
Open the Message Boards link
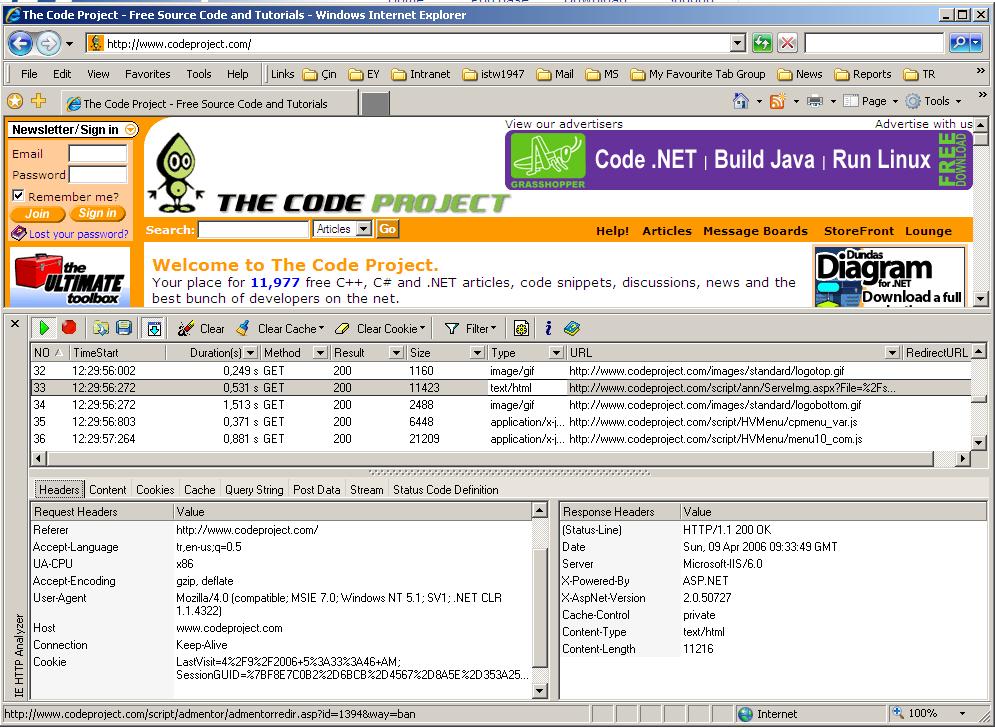point(755,231)
